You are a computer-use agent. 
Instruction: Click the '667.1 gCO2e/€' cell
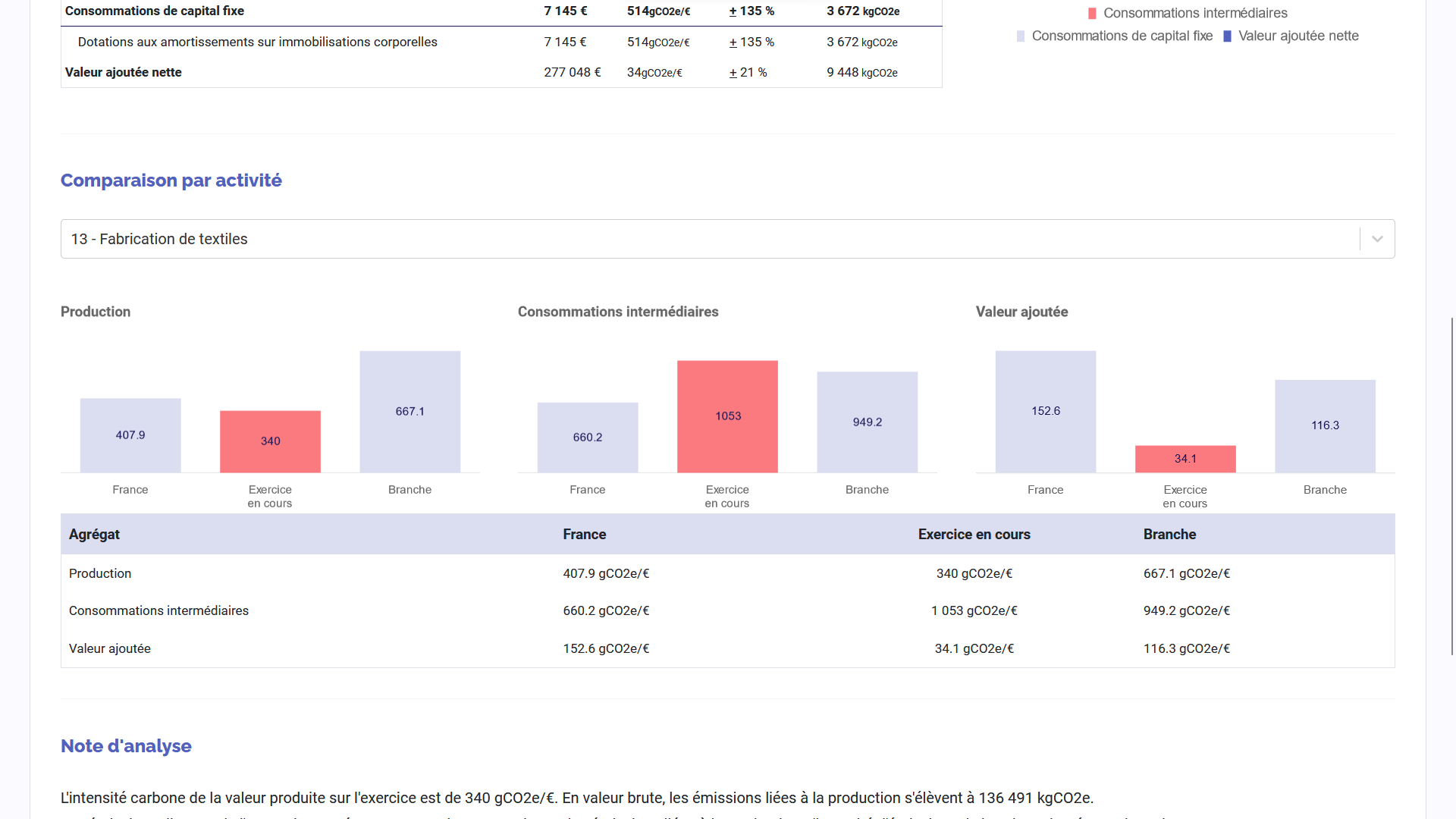[1187, 574]
